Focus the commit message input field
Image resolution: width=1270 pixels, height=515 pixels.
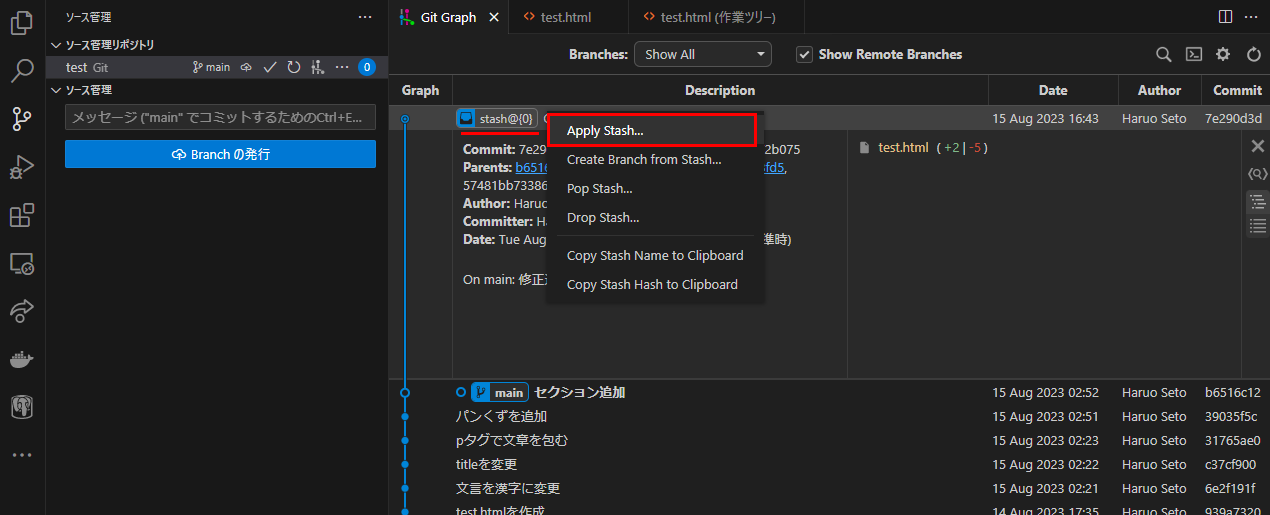click(220, 117)
